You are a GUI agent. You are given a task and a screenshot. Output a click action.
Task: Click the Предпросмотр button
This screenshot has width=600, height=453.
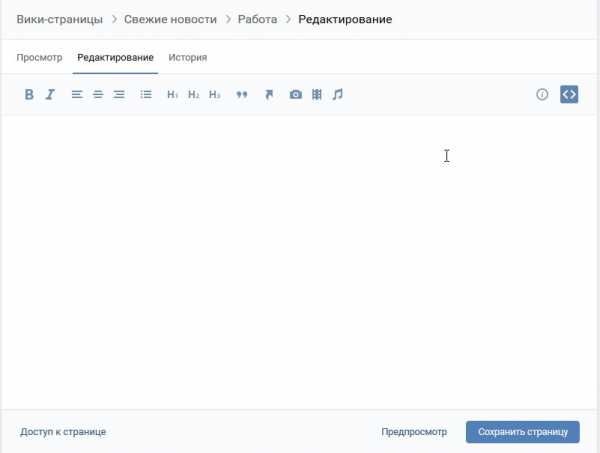point(414,432)
